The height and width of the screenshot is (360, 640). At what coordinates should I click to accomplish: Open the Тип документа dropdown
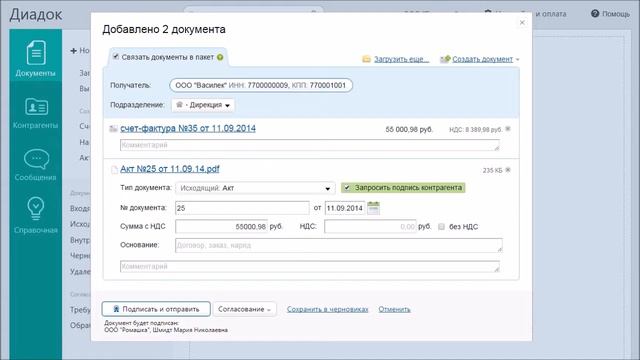[255, 188]
